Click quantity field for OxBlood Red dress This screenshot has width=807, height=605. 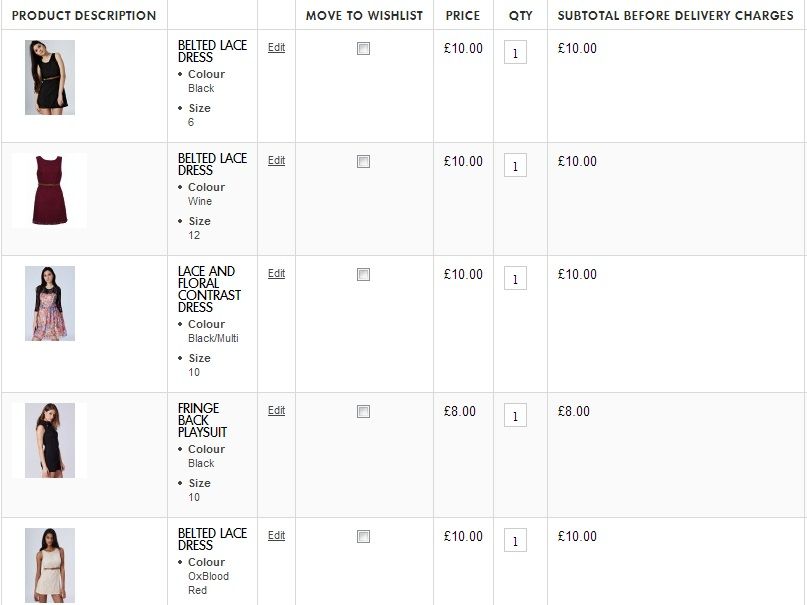[515, 541]
